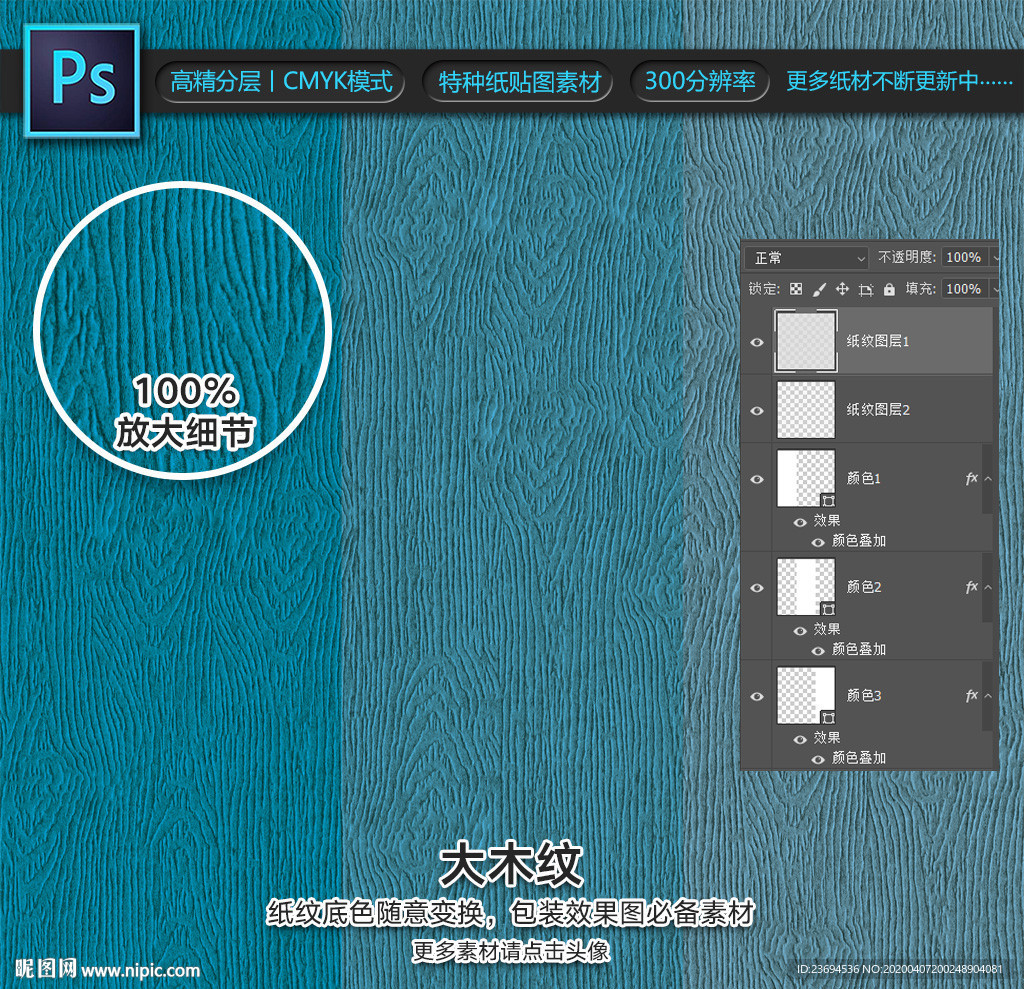Click the 大木纹 title text

pyautogui.click(x=511, y=864)
